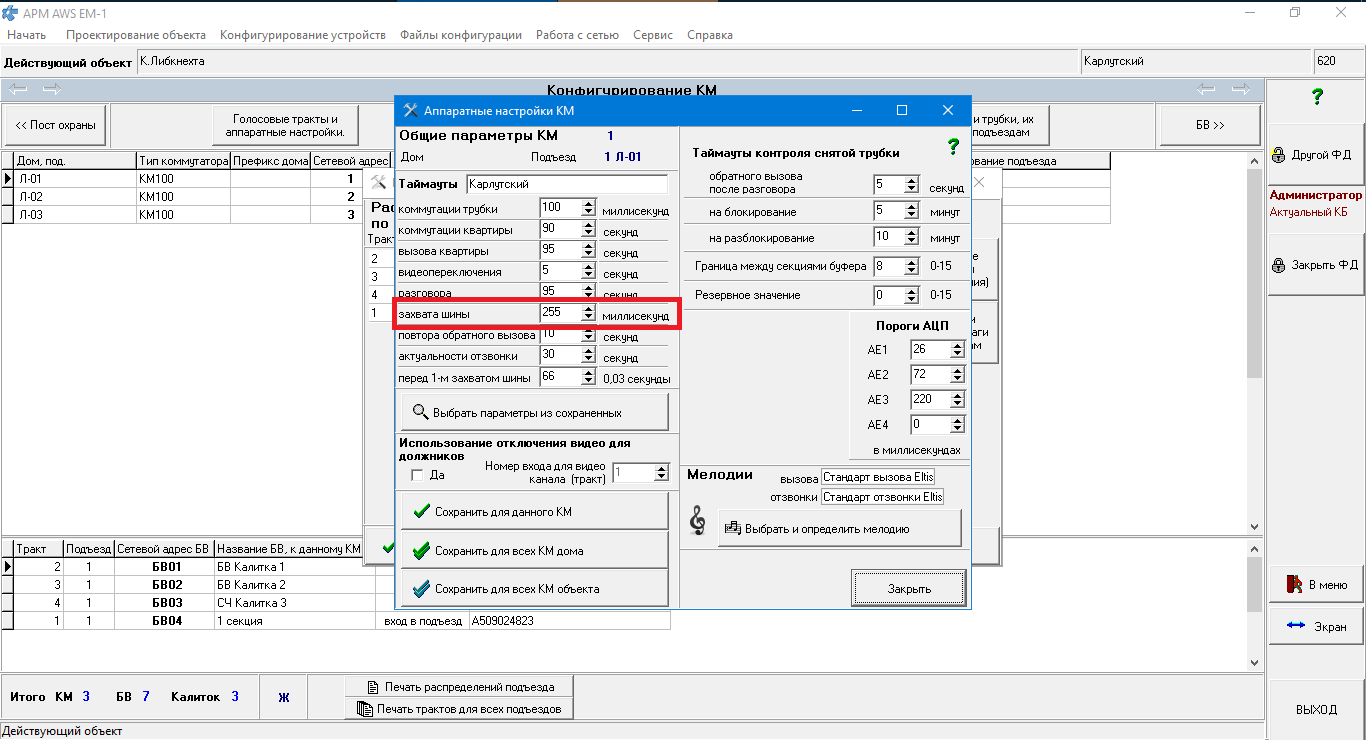This screenshot has width=1366, height=740.
Task: Adjust на блокирование spinner
Action: 911,211
